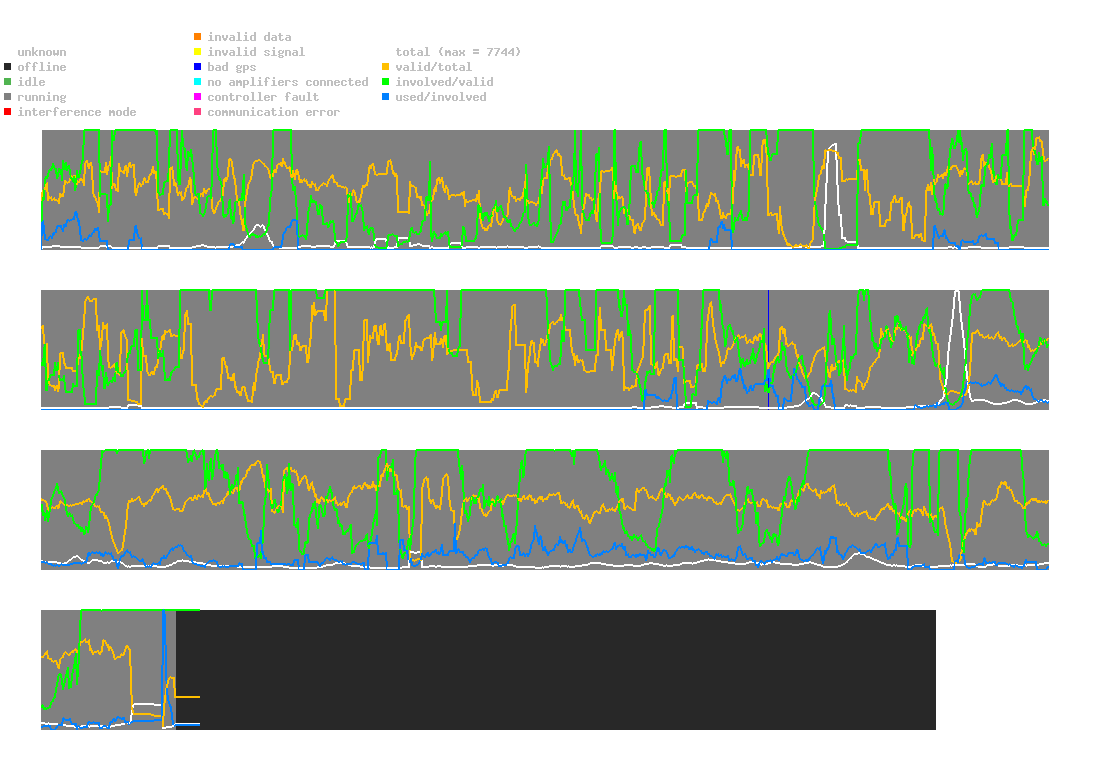
Task: Click the 'offline' legend label
Action: tap(42, 67)
